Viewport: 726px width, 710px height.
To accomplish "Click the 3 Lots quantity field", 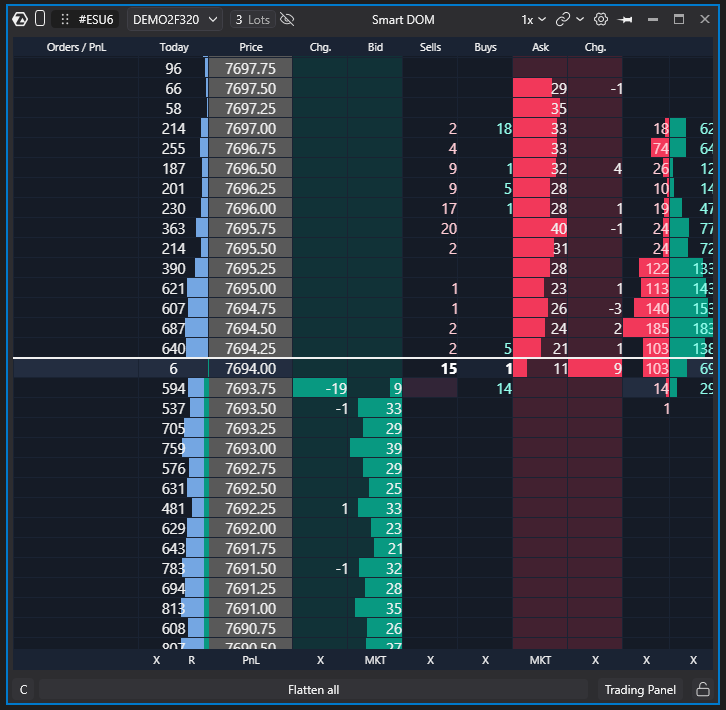I will click(x=253, y=19).
